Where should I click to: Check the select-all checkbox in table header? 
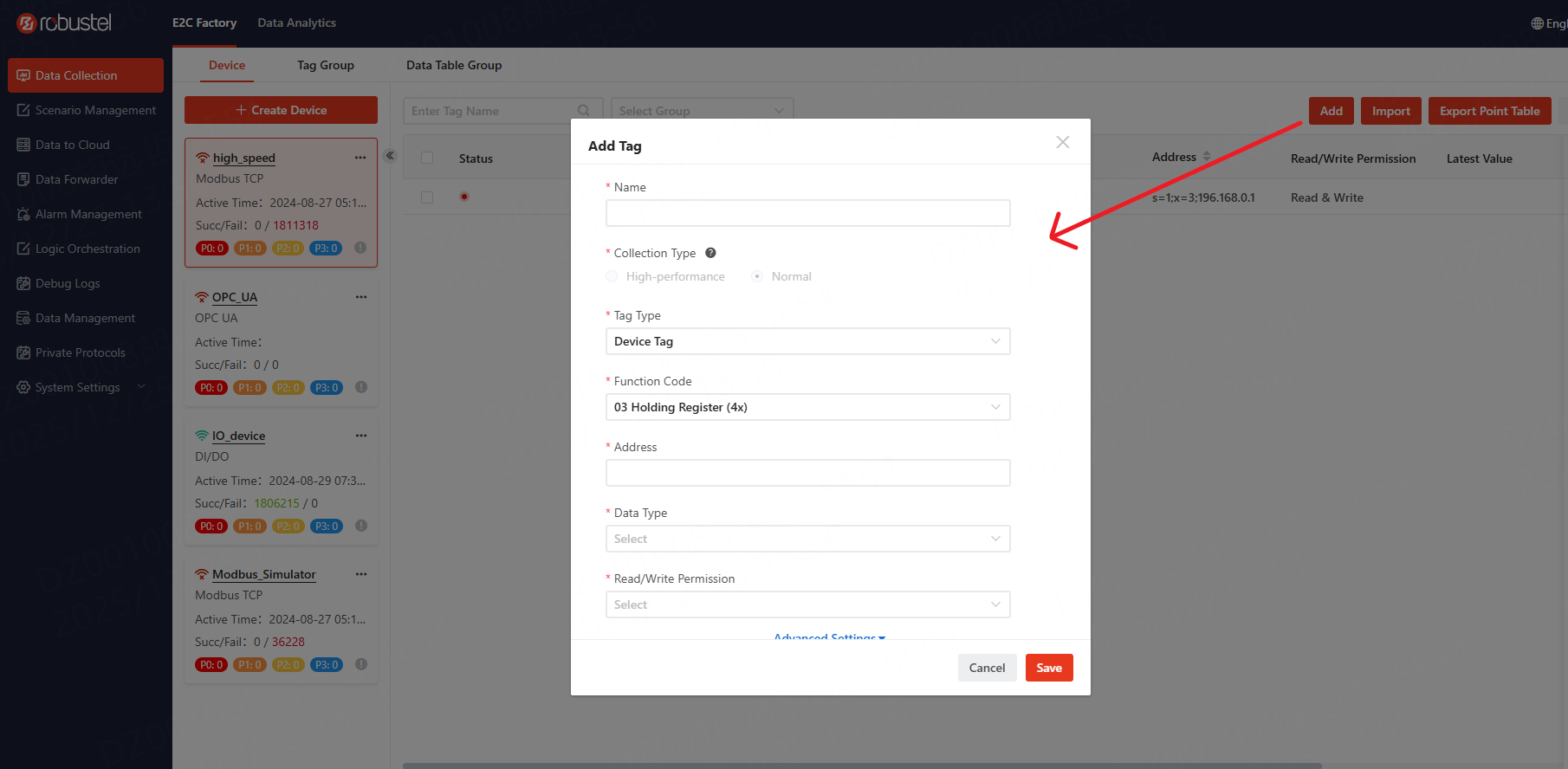427,158
